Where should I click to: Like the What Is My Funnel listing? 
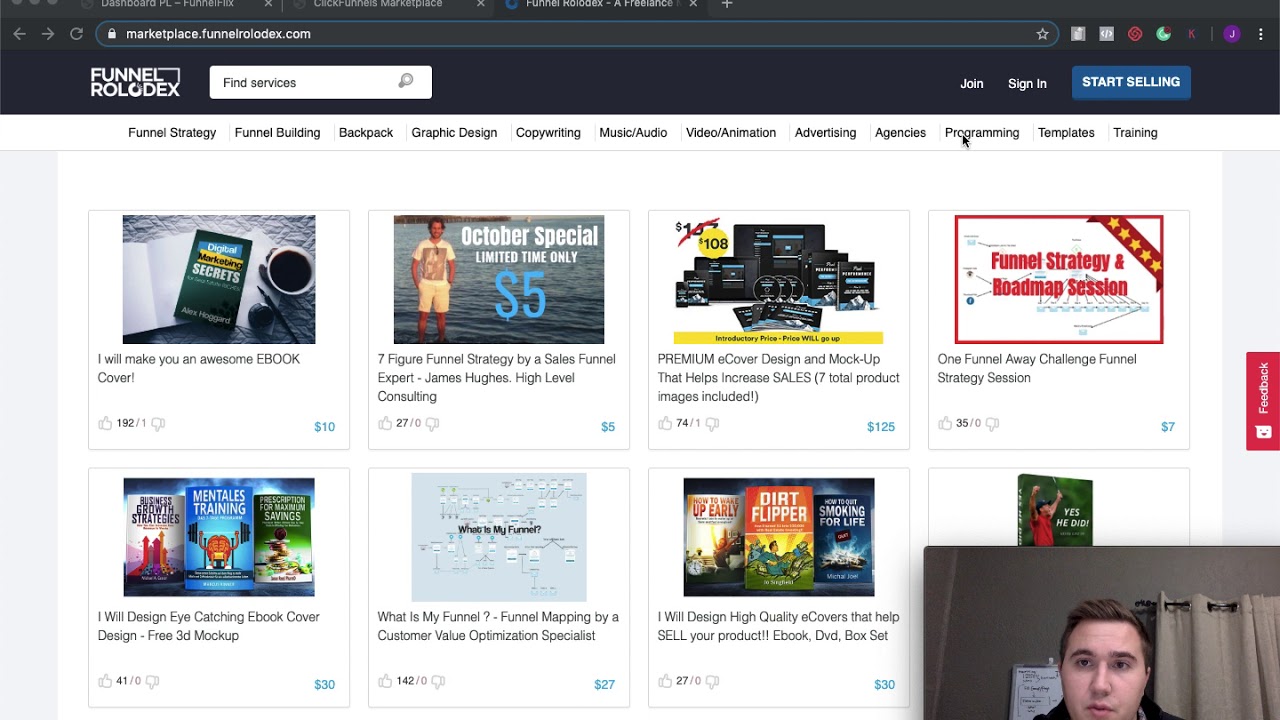click(x=385, y=681)
